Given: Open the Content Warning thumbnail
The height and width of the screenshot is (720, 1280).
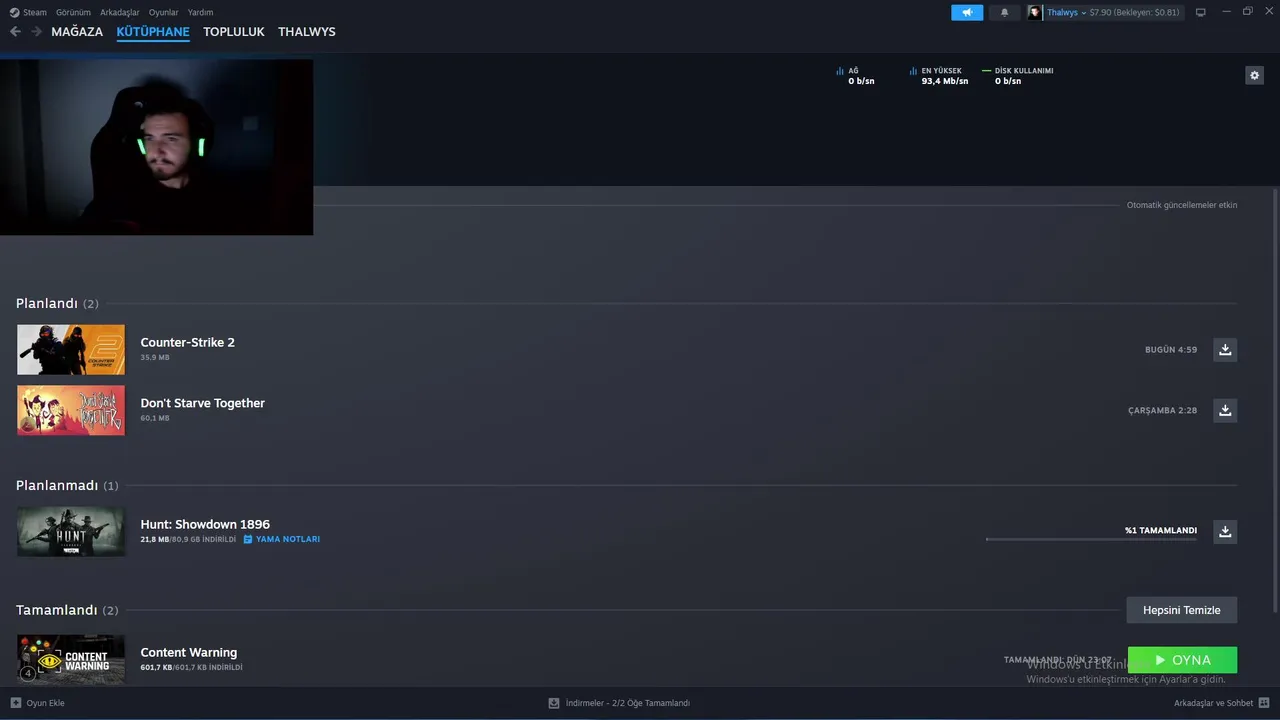Looking at the screenshot, I should coord(71,659).
